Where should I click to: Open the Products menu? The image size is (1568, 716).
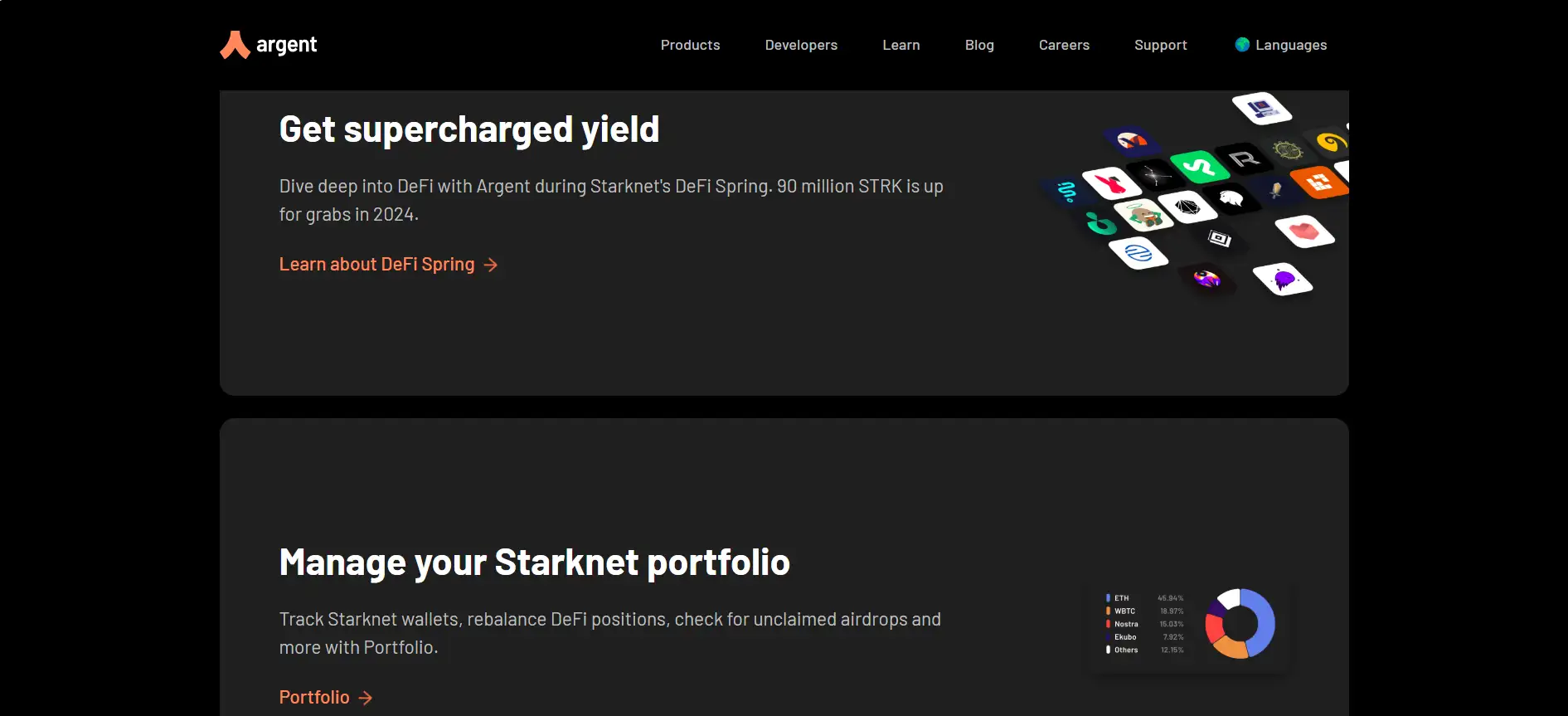click(690, 45)
